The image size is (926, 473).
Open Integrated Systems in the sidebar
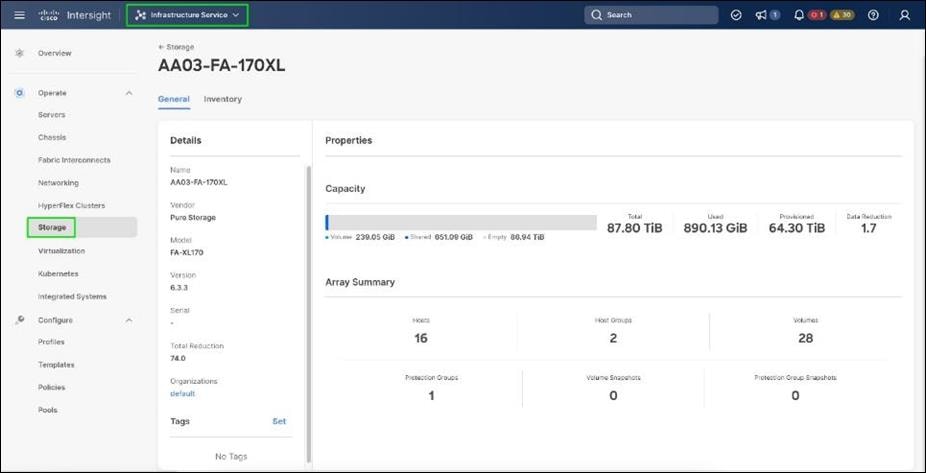coord(72,296)
